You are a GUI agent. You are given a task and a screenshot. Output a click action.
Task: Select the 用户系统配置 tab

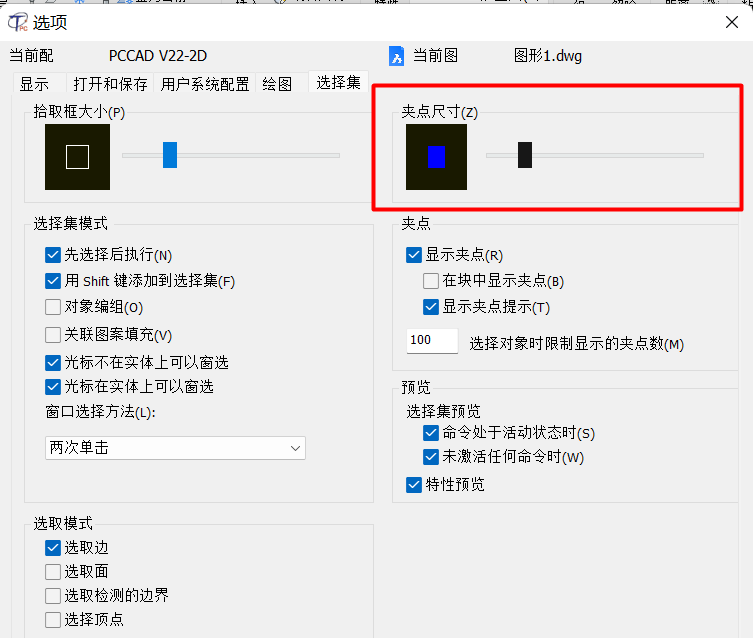(205, 84)
